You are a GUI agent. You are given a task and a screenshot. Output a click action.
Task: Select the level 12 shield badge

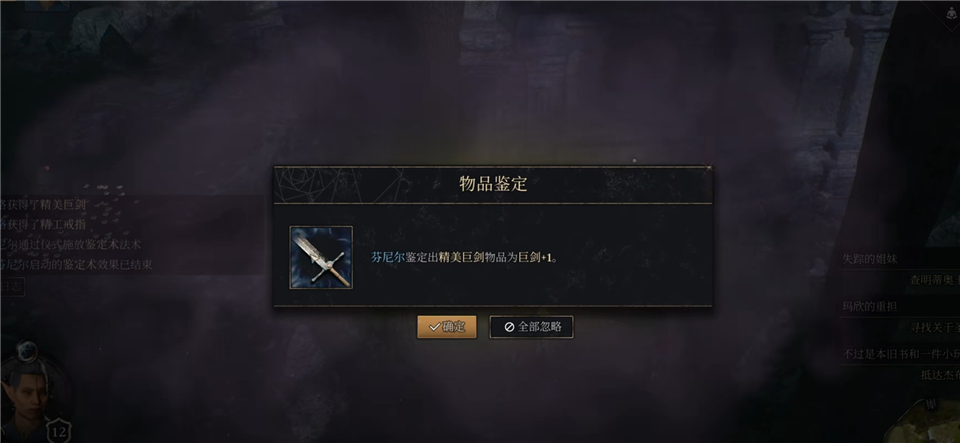[x=59, y=431]
